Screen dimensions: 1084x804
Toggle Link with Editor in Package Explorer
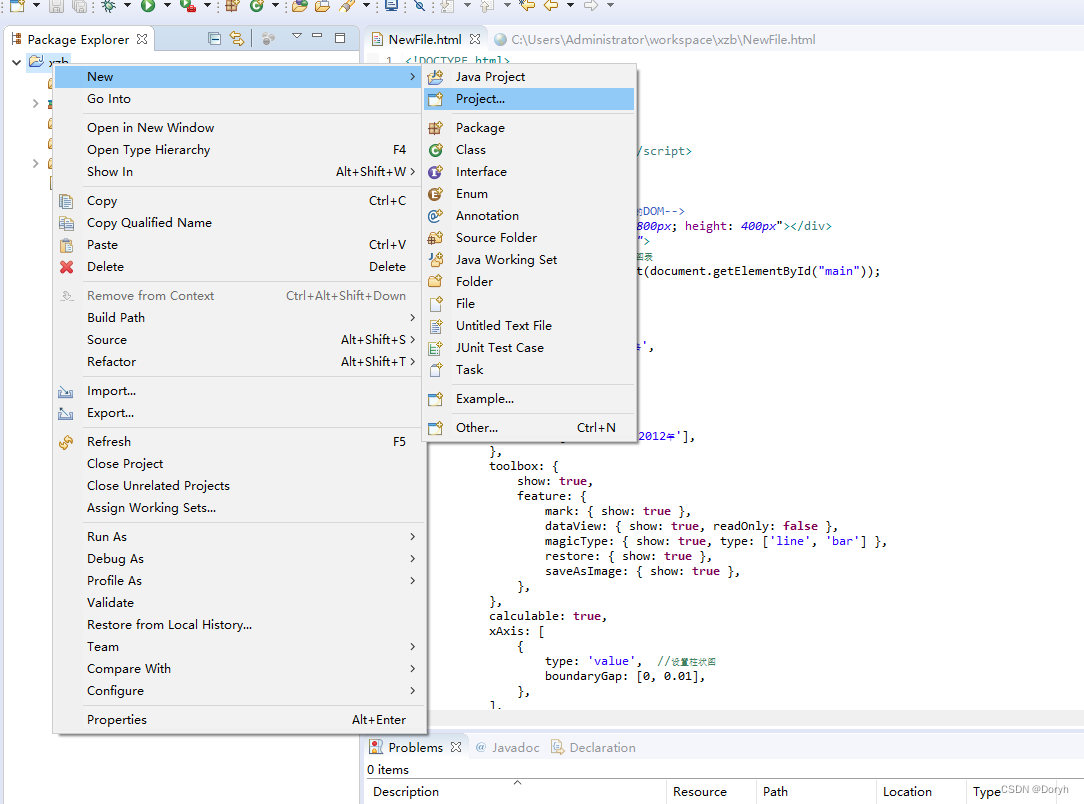point(237,39)
